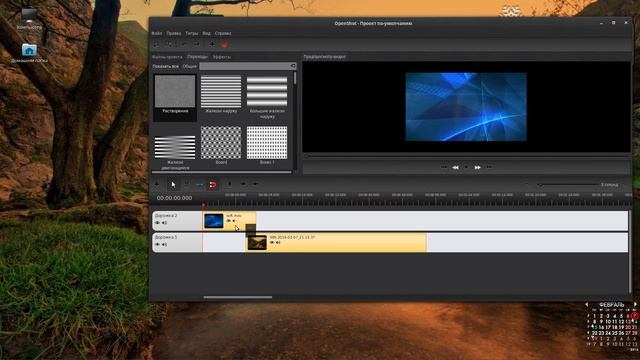This screenshot has width=640, height=360.
Task: Select the Boxes 1 transition thumbnail
Action: [267, 142]
